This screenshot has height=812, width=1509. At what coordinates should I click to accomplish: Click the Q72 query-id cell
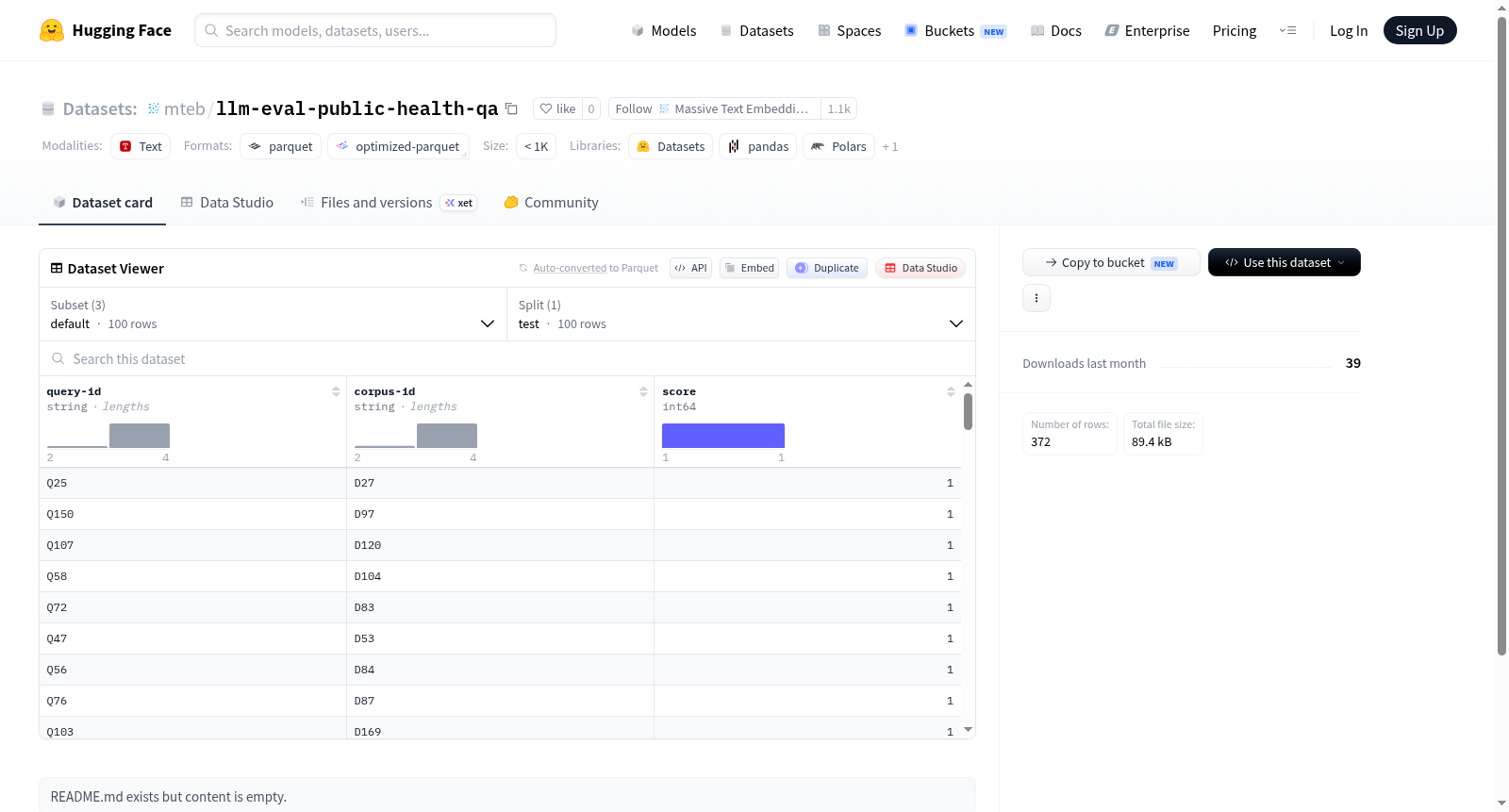(x=192, y=607)
